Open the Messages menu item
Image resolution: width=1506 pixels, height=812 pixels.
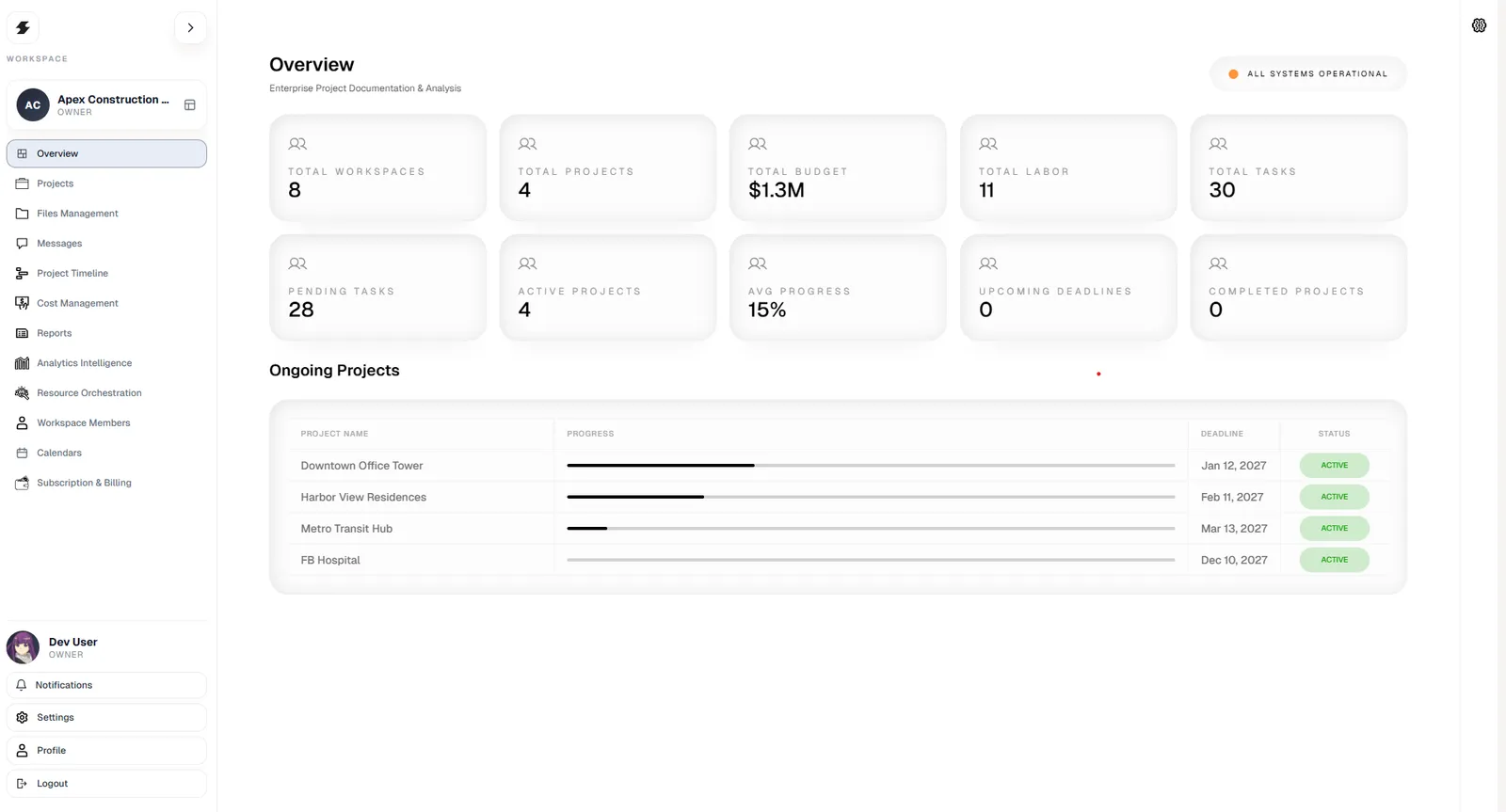coord(106,244)
